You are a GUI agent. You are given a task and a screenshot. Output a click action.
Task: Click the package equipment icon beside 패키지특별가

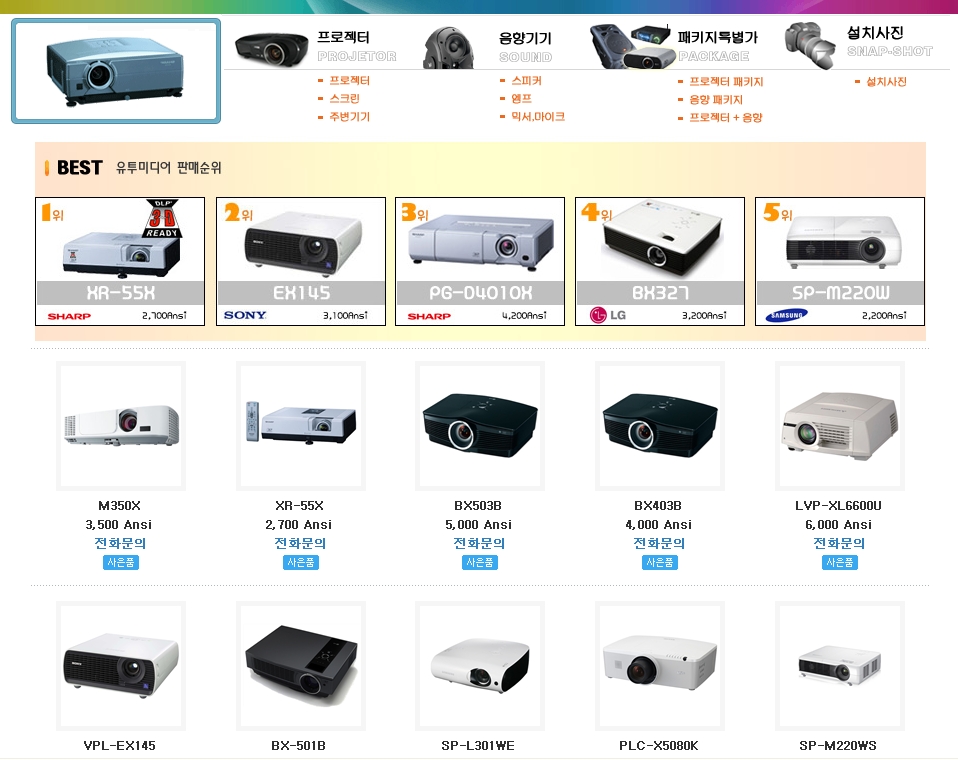(x=632, y=46)
